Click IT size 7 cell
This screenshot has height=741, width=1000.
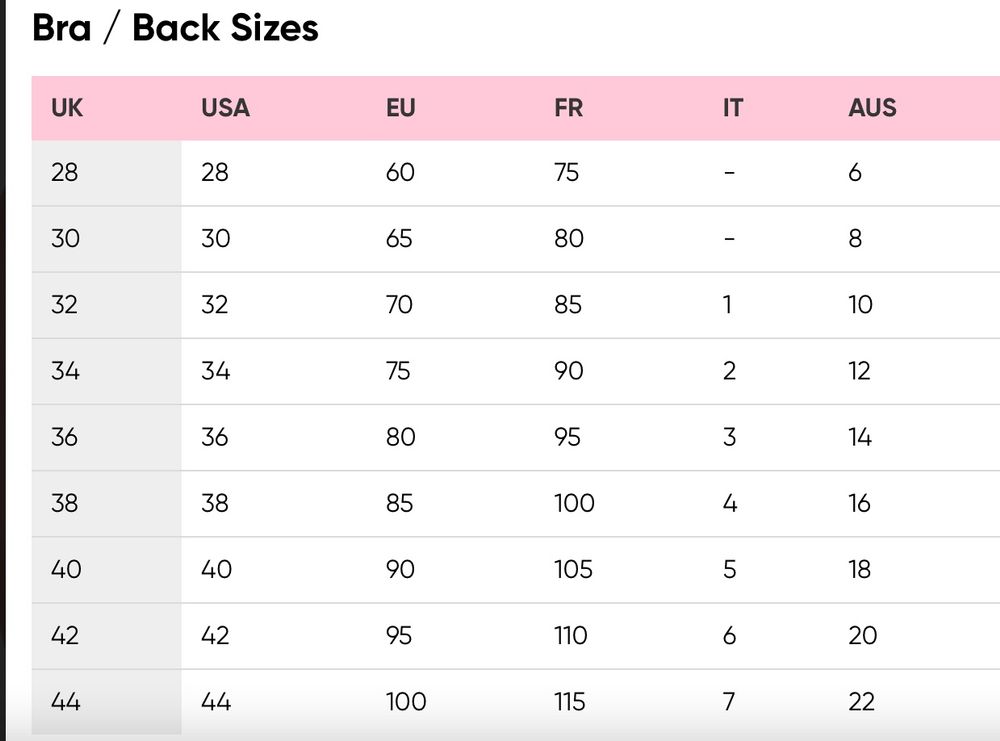tap(729, 702)
